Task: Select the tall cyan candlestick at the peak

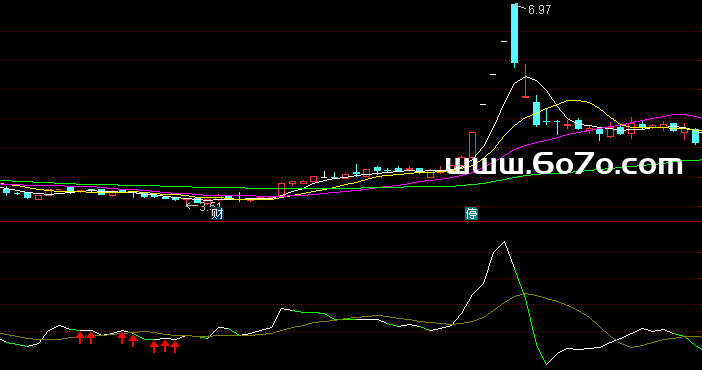Action: [x=515, y=35]
